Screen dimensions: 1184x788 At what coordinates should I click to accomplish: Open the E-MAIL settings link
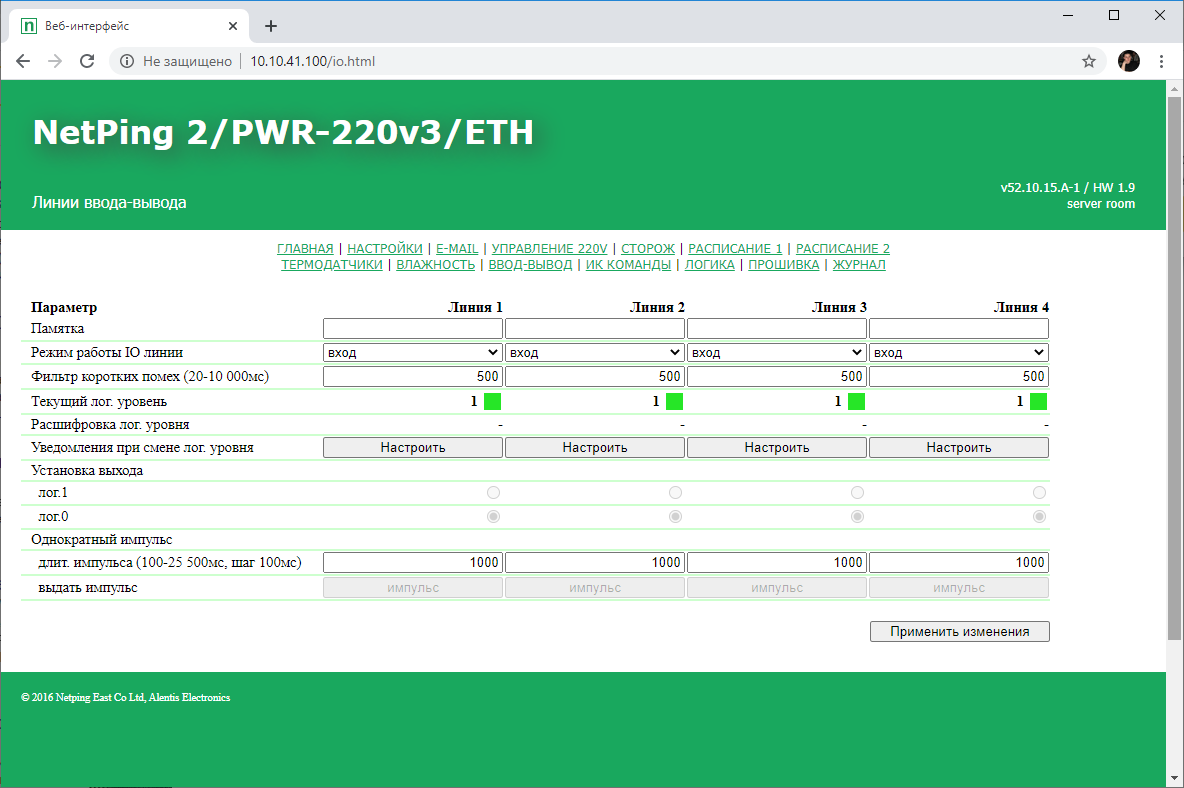[457, 248]
